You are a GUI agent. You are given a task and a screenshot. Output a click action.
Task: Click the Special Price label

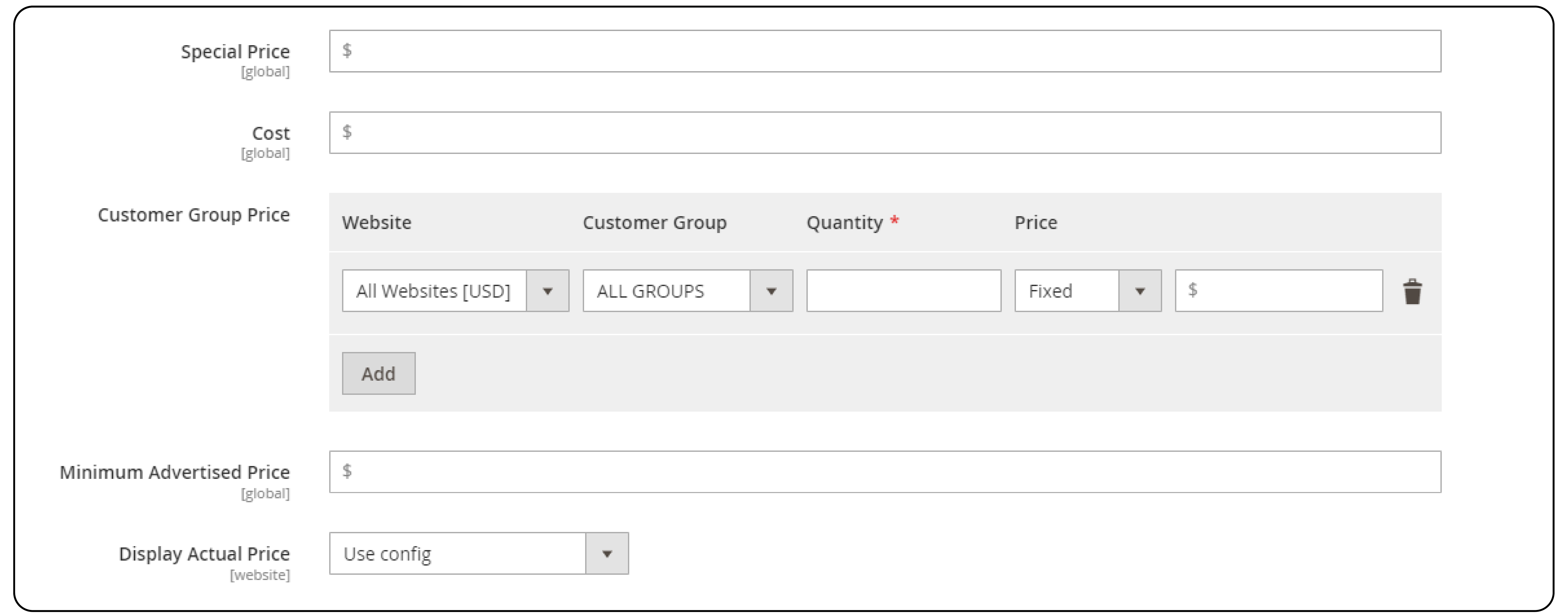click(235, 52)
